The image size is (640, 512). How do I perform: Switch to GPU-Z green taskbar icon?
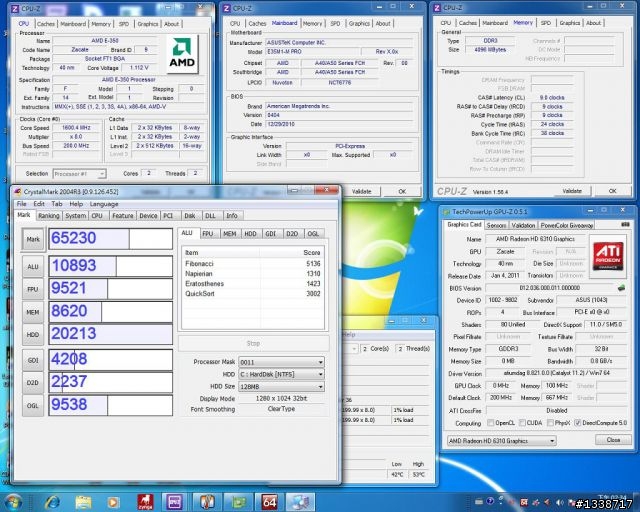click(238, 502)
